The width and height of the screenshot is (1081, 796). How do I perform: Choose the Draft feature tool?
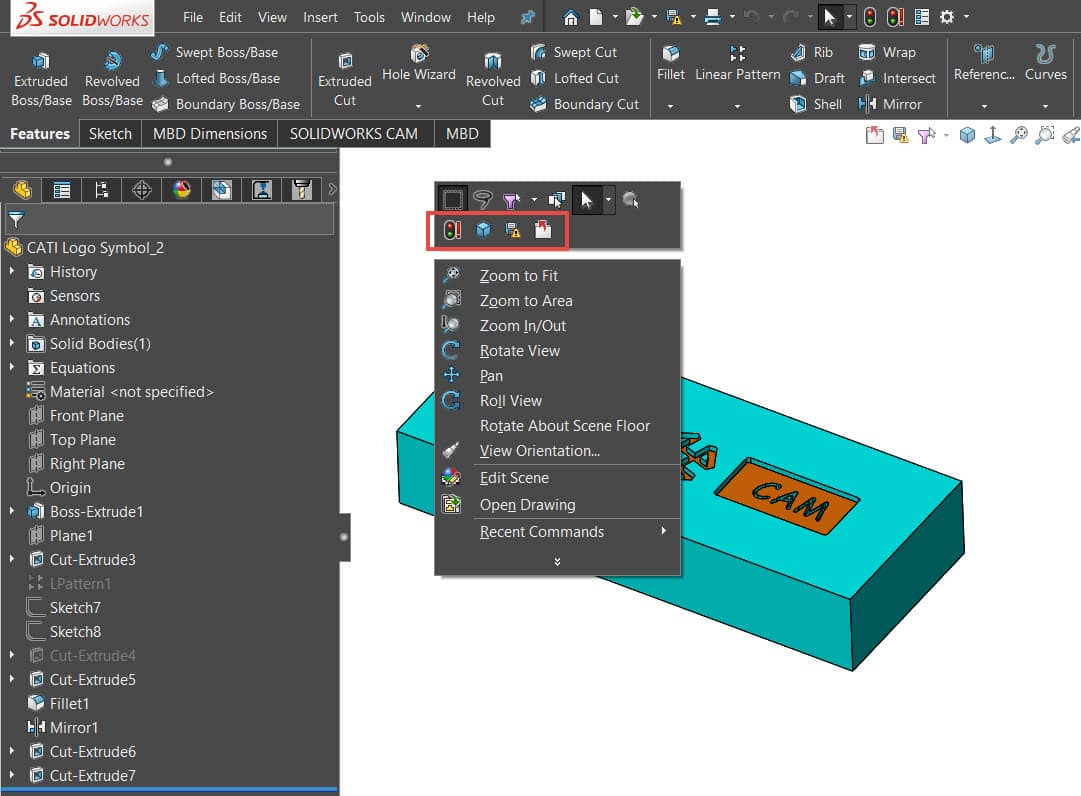click(817, 79)
